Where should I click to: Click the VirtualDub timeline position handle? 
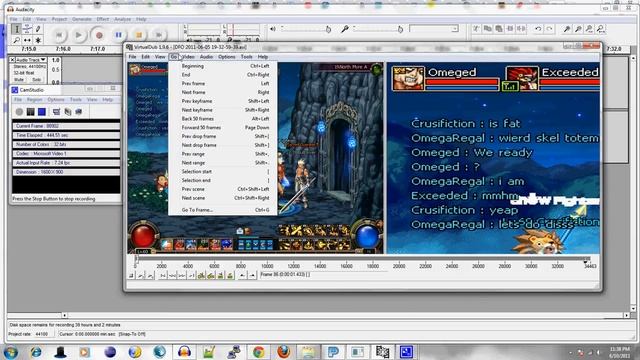pyautogui.click(x=136, y=258)
